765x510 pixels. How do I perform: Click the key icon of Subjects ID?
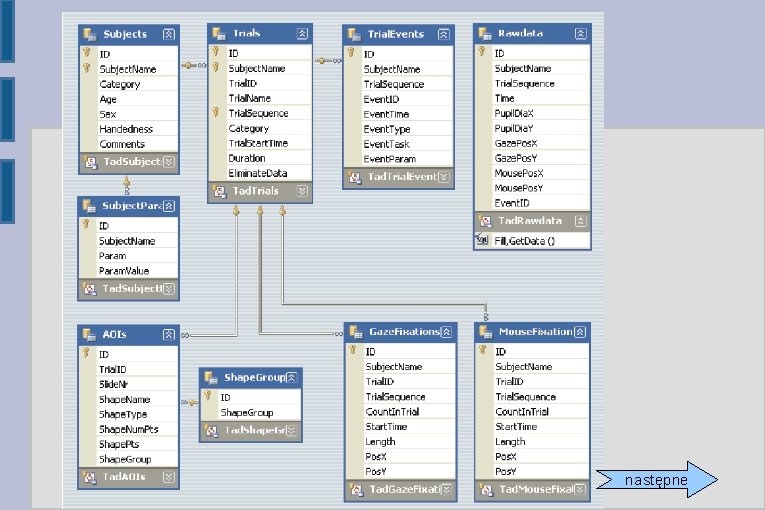pyautogui.click(x=87, y=53)
